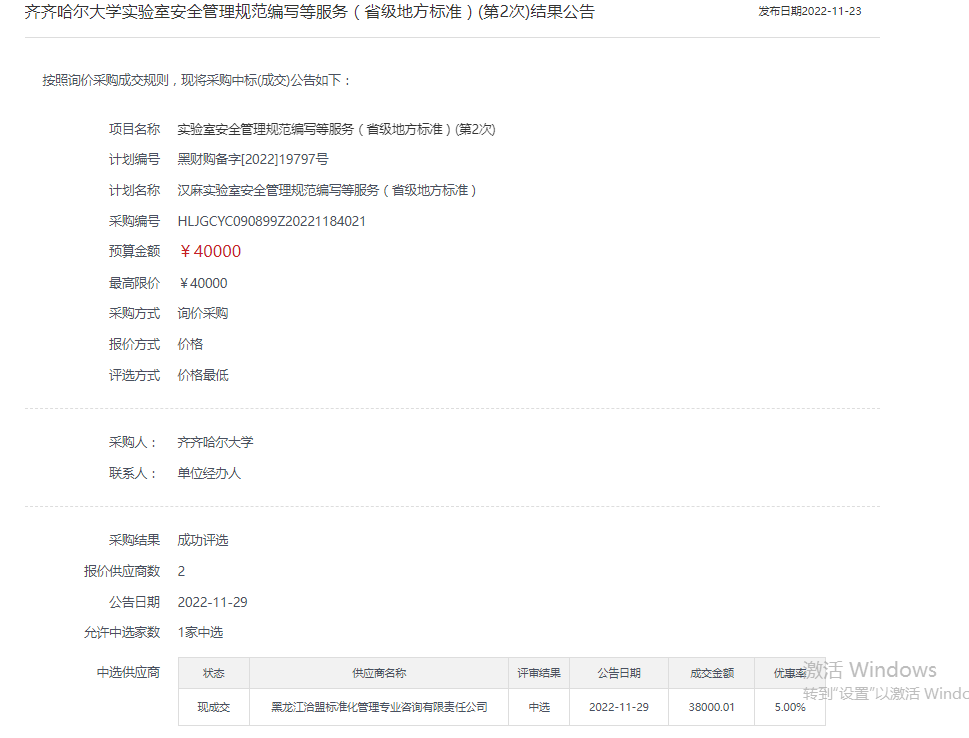
Task: Click plan number 黑财购备字[2022]19797号
Action: pyautogui.click(x=253, y=159)
